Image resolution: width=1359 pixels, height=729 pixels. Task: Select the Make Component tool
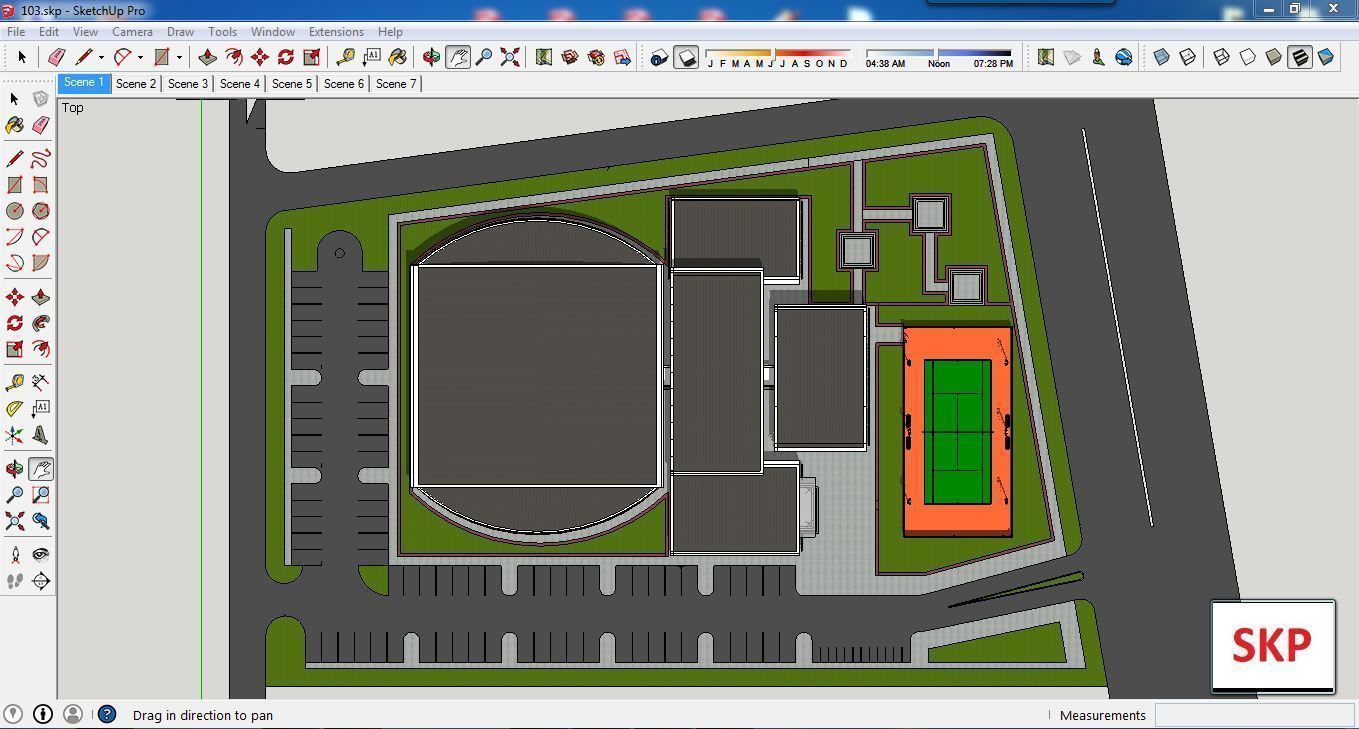(41, 99)
